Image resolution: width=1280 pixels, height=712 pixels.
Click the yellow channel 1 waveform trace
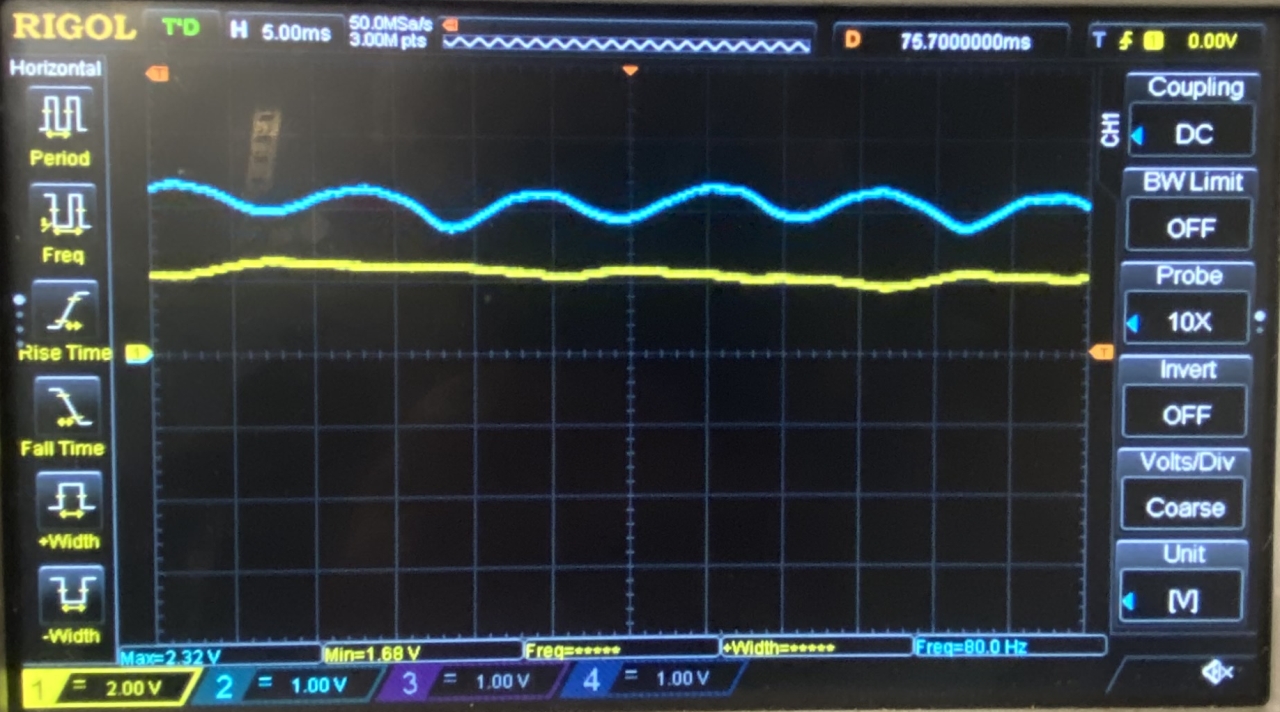pos(620,272)
